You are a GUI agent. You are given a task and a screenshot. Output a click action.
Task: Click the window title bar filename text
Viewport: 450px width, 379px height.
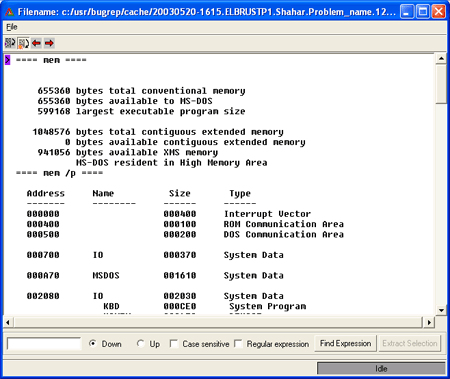(x=207, y=12)
